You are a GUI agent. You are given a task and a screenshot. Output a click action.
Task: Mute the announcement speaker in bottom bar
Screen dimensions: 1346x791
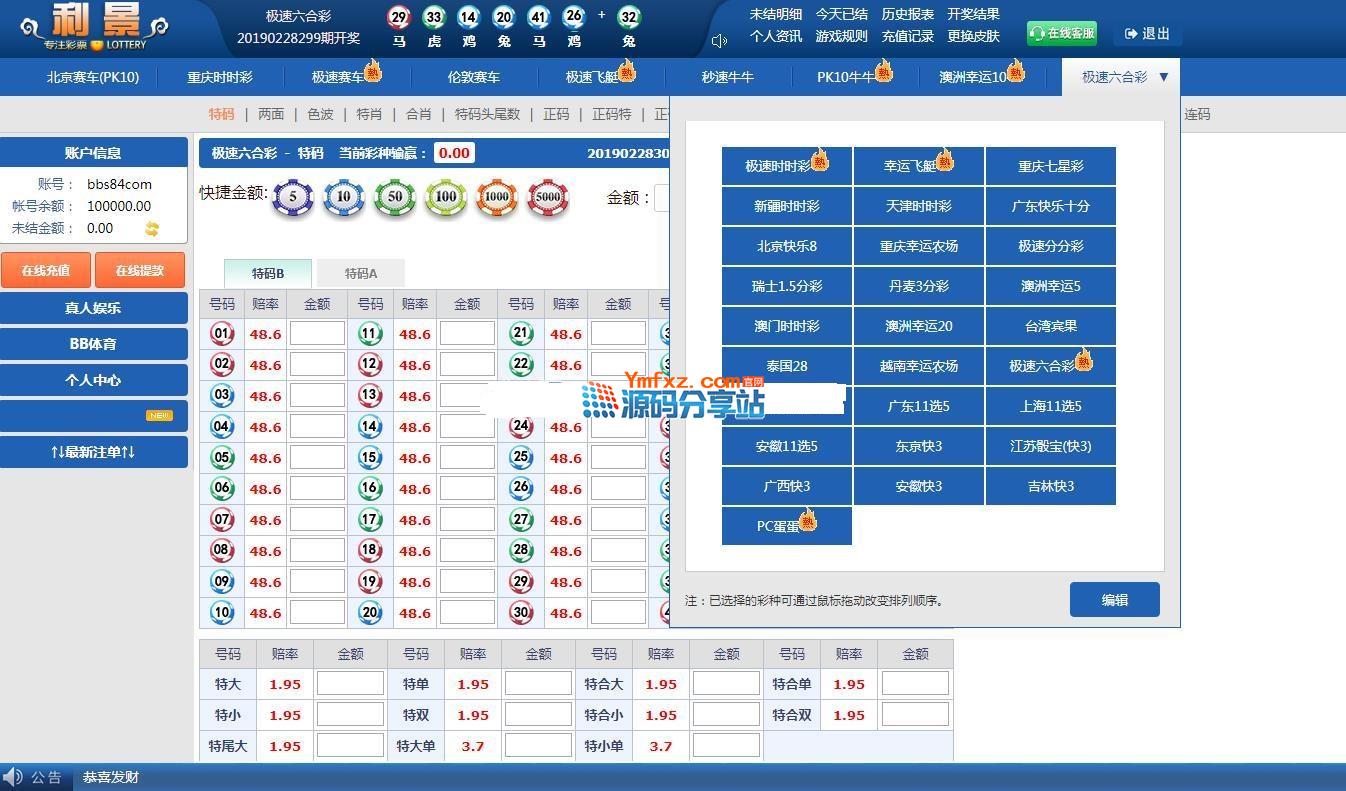coord(13,777)
